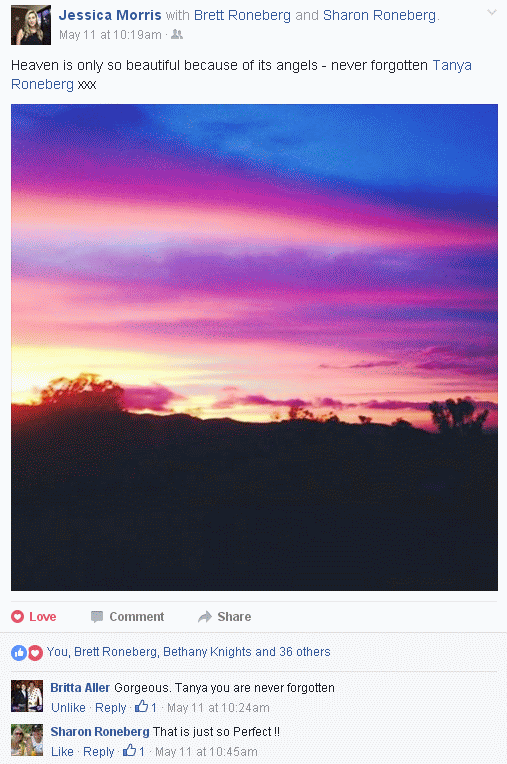This screenshot has width=507, height=764.
Task: Open the May 11 at 10:19am post timestamp
Action: click(110, 35)
